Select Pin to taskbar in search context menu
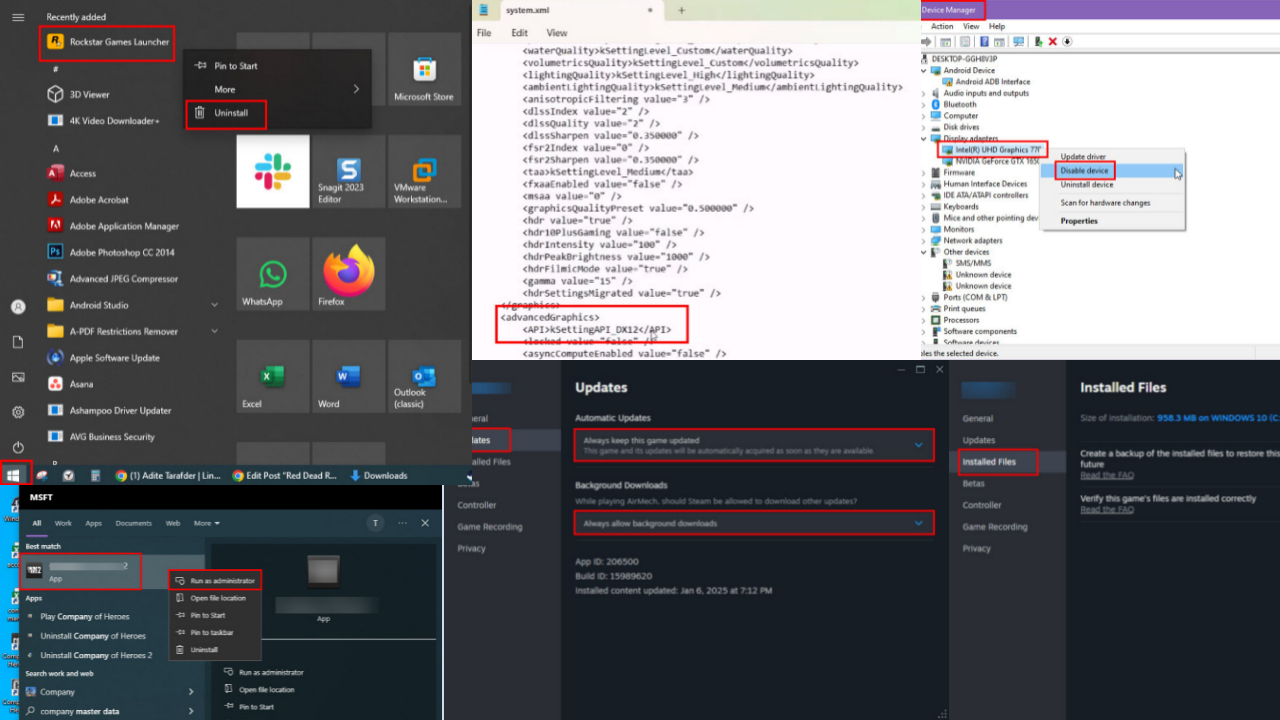 pyautogui.click(x=211, y=632)
